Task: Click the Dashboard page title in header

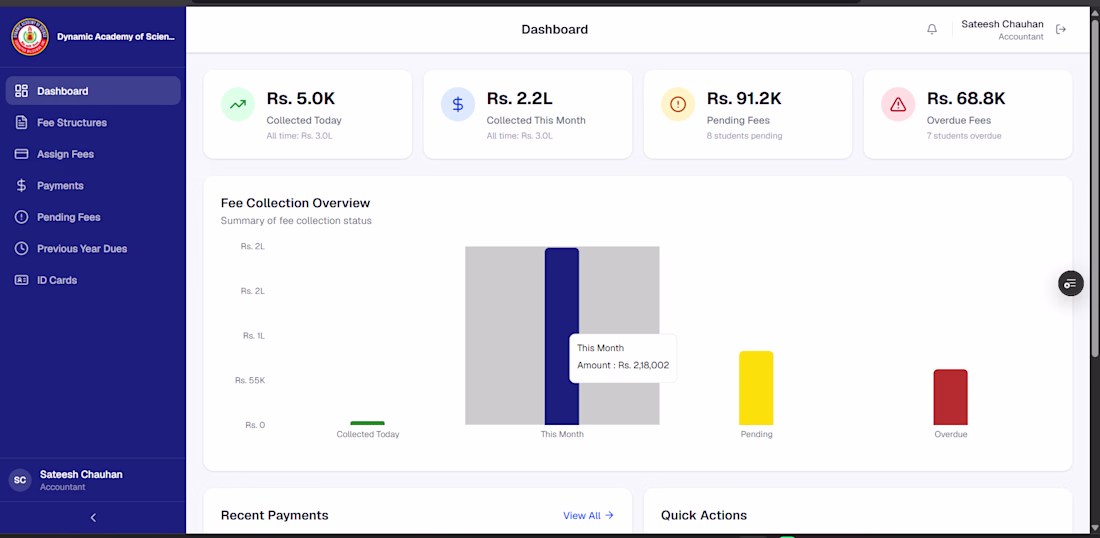Action: point(554,29)
